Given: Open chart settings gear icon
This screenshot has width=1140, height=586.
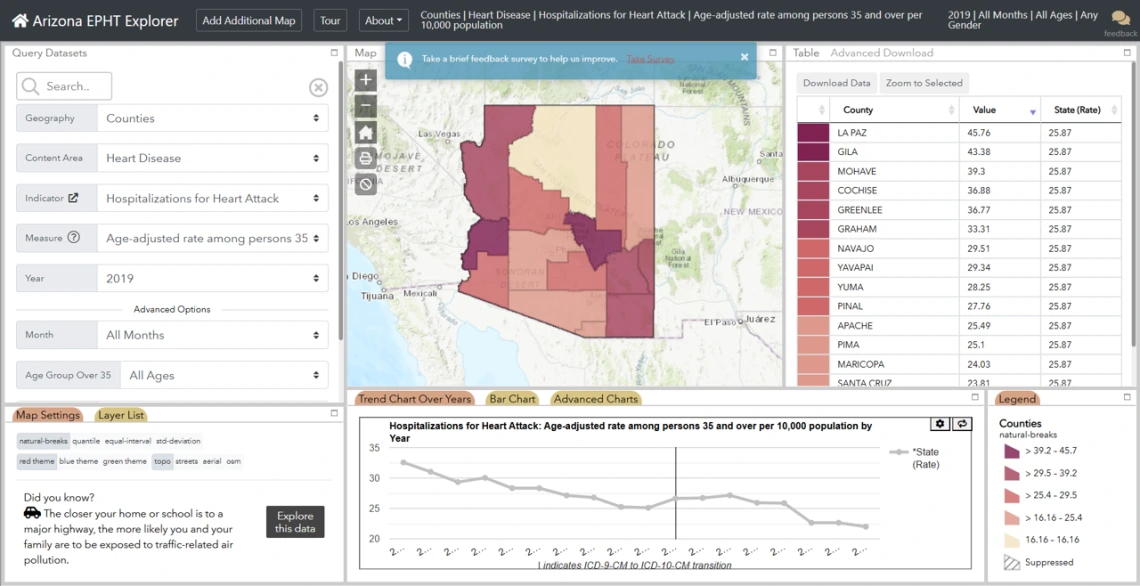Looking at the screenshot, I should (940, 424).
